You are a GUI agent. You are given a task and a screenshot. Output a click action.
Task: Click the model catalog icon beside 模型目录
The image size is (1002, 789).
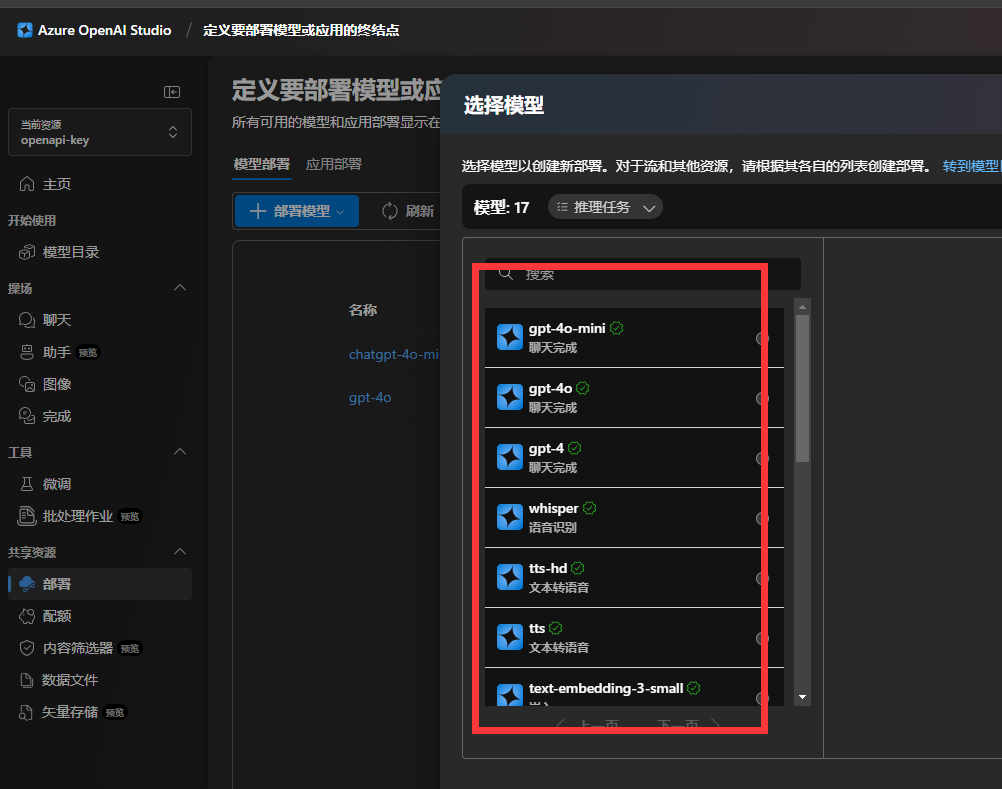(x=27, y=252)
